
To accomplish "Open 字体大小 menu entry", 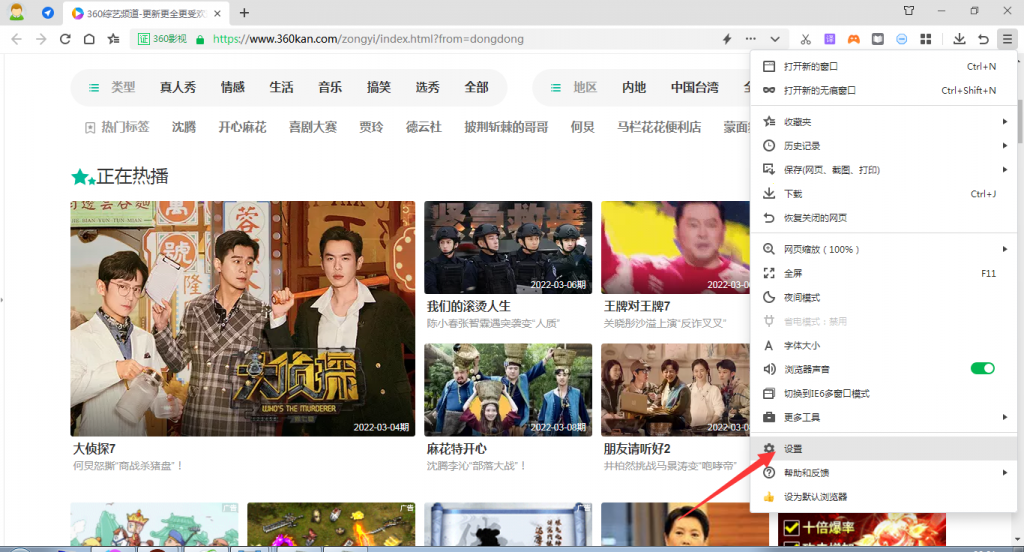I will tap(884, 346).
